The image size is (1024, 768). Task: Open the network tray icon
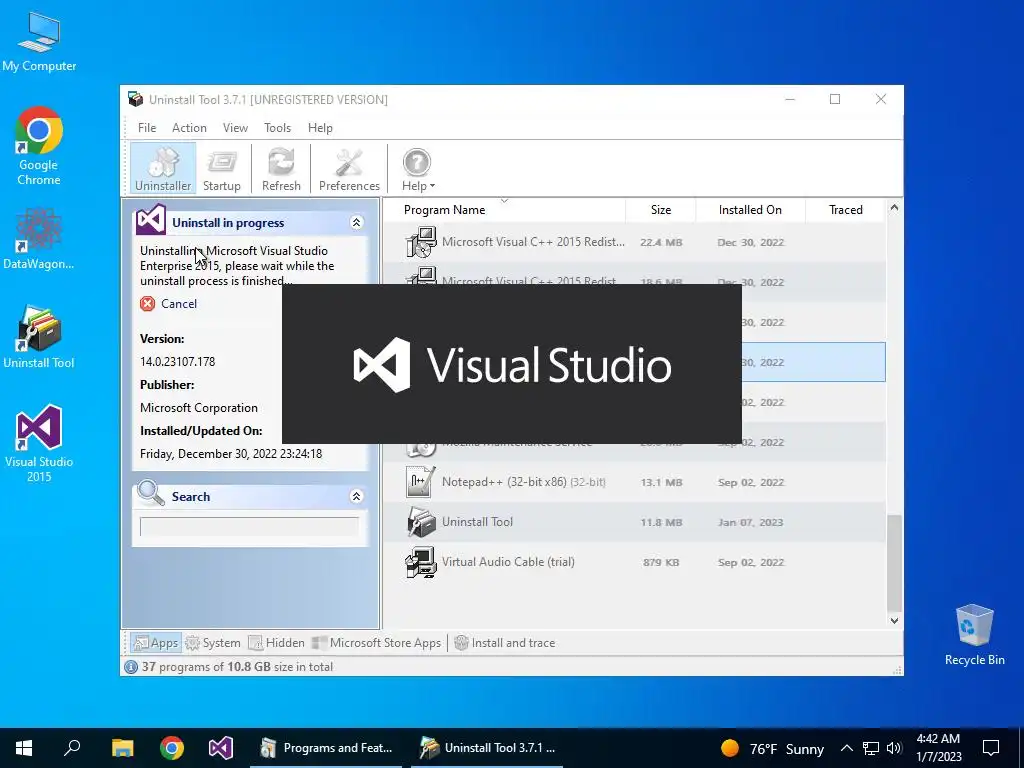pos(871,748)
